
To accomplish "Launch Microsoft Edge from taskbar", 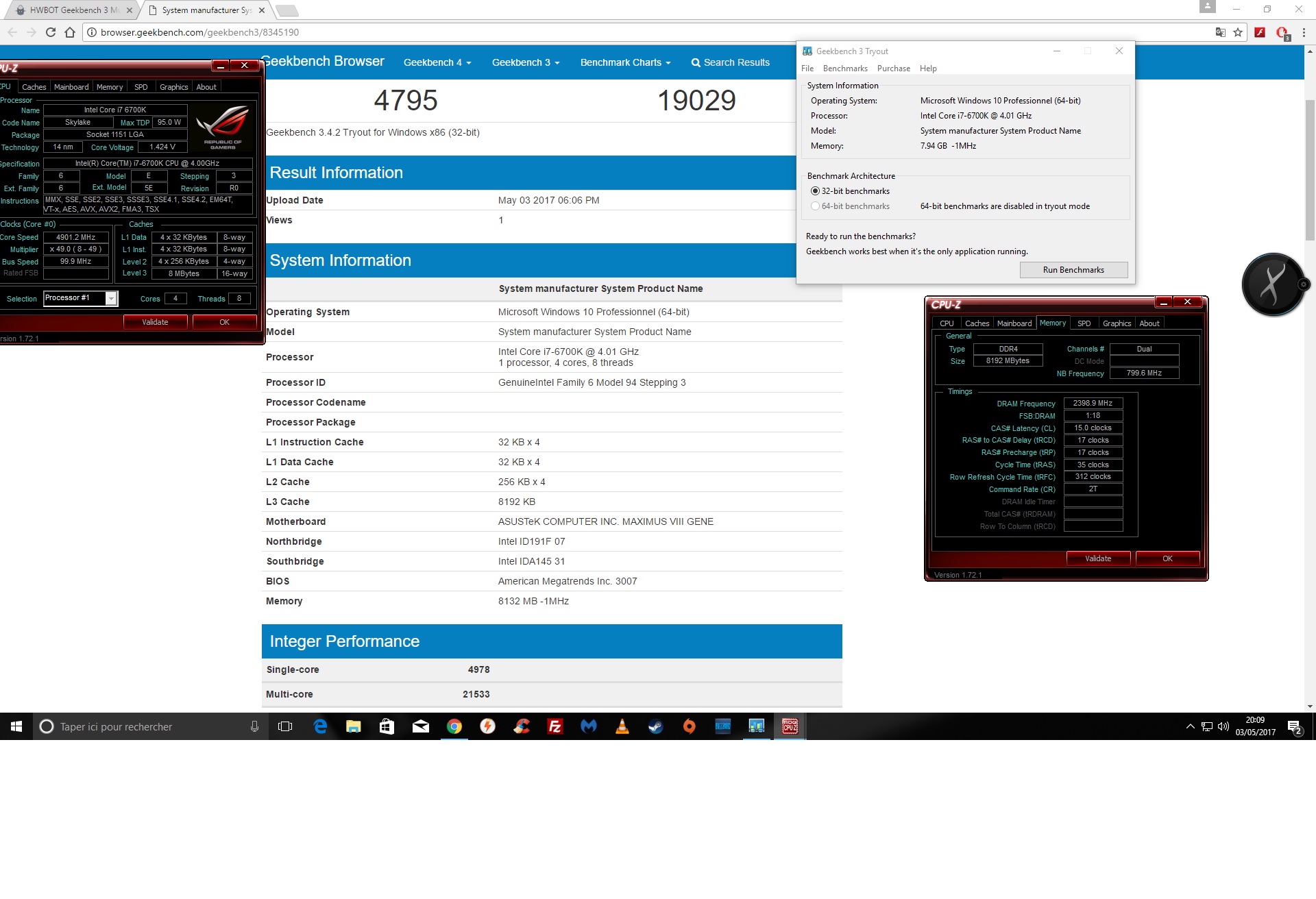I will (x=320, y=726).
